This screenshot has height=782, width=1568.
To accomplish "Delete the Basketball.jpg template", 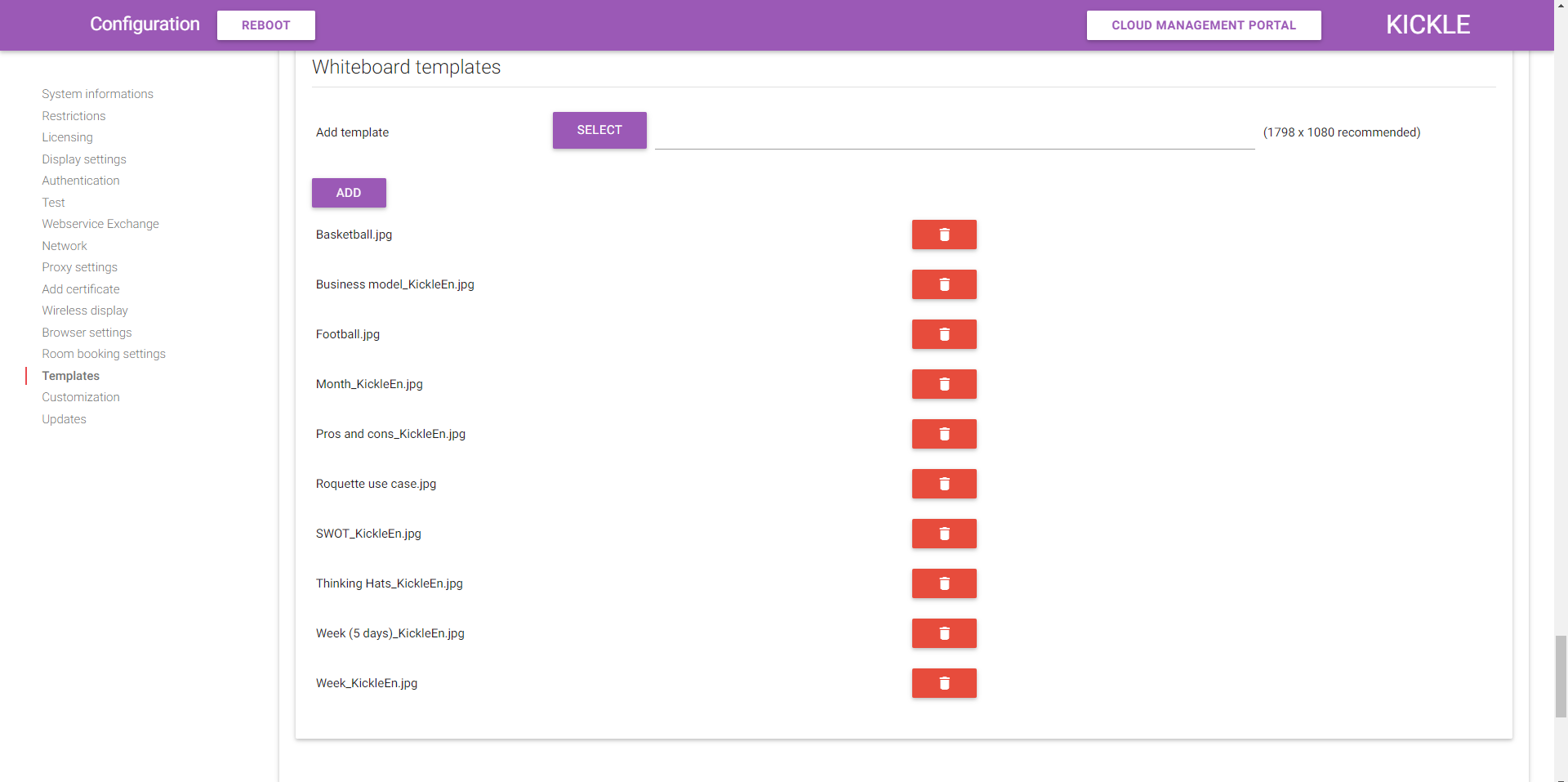I will coord(943,235).
